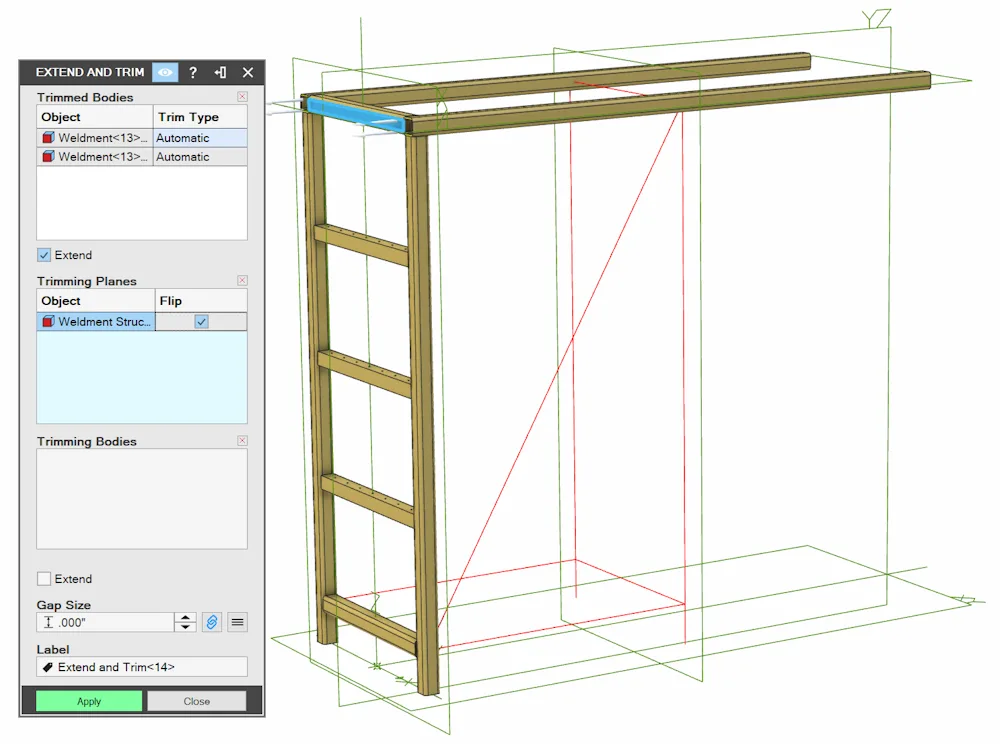Viewport: 1000px width, 744px height.
Task: Close the Extend and Trim dialog with X
Action: tap(248, 73)
